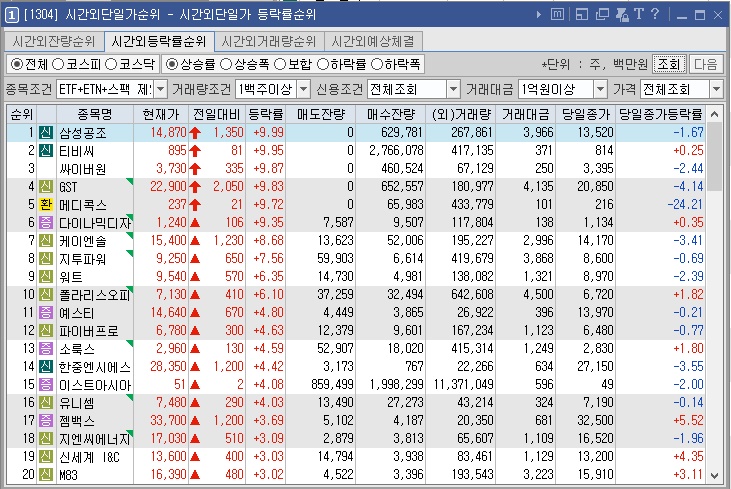
Task: Click the 신 badge next to GST
Action: click(x=46, y=186)
